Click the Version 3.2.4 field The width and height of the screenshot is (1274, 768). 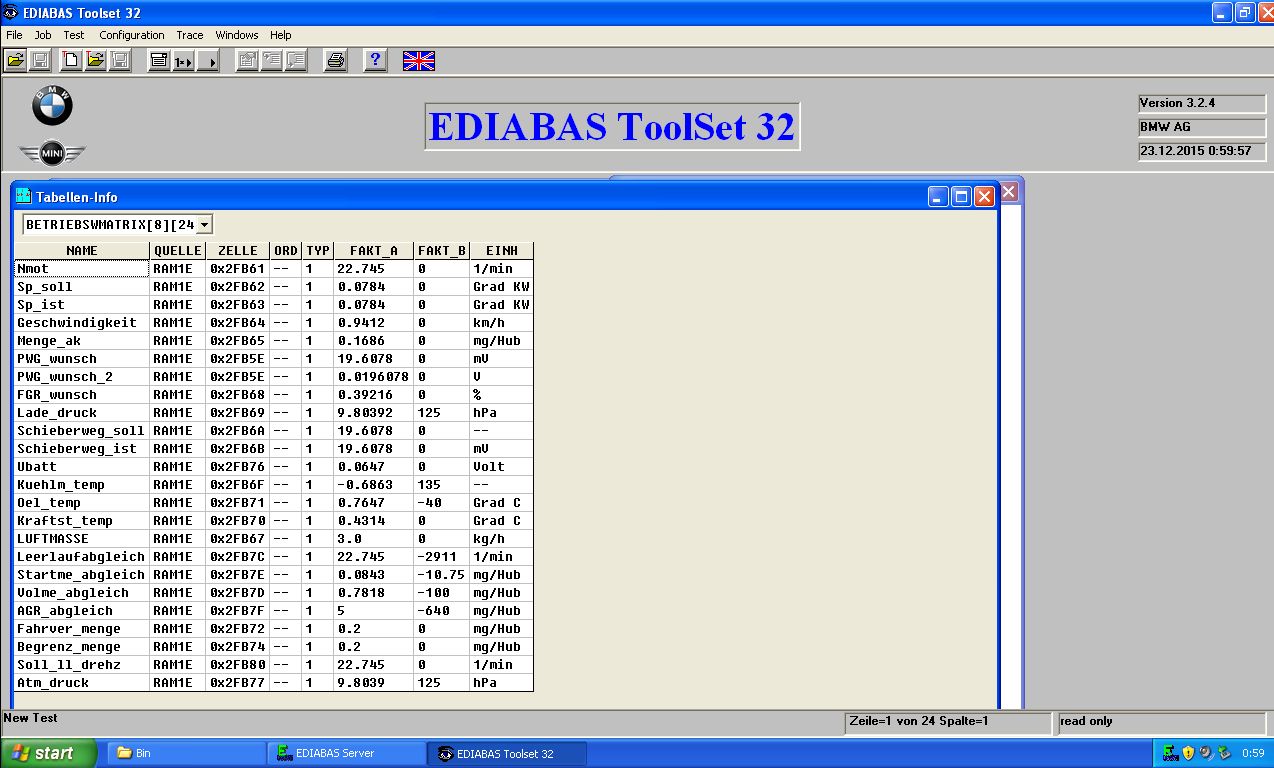point(1202,103)
